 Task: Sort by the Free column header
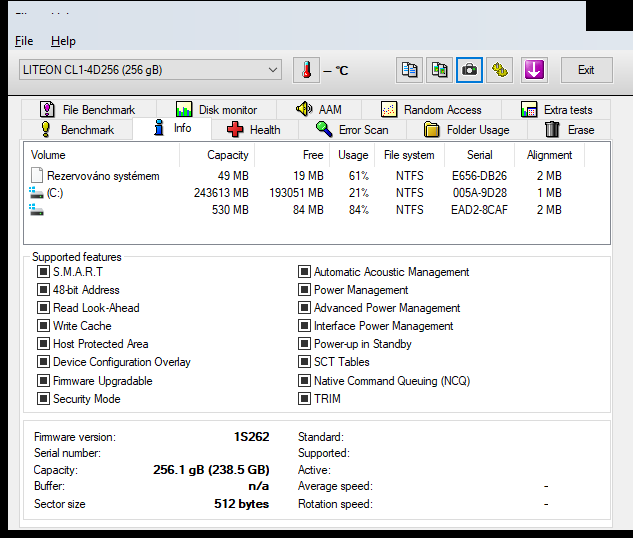click(x=292, y=155)
